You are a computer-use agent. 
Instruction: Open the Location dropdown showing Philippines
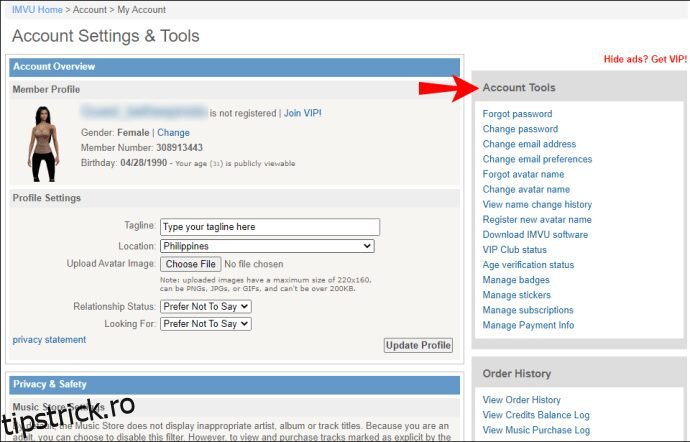[267, 246]
